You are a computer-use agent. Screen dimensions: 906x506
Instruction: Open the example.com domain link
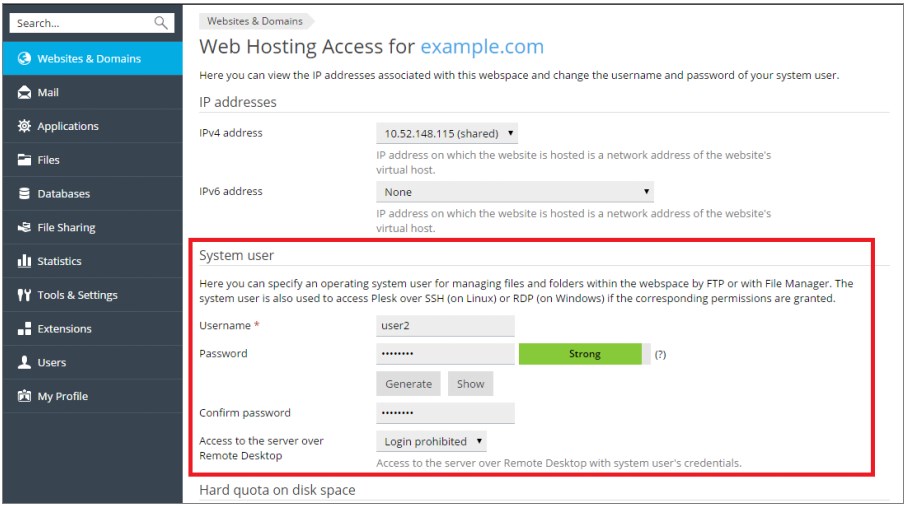[482, 46]
